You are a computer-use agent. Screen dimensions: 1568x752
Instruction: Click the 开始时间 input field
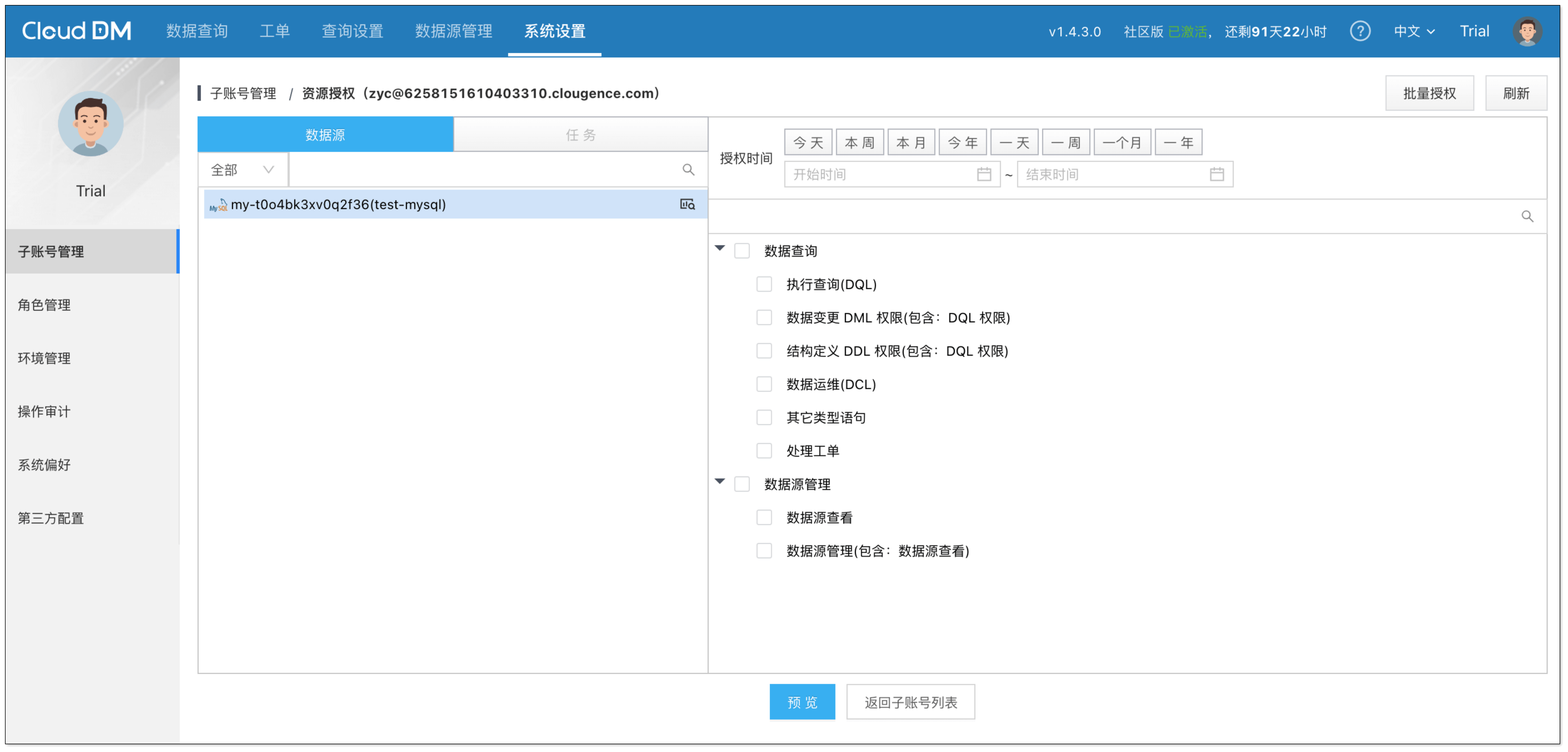pyautogui.click(x=880, y=175)
